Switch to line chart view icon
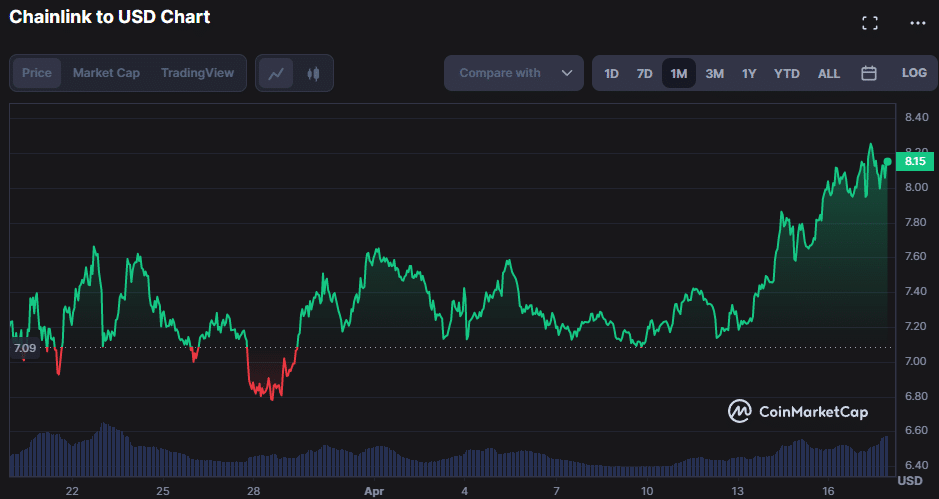 tap(276, 73)
